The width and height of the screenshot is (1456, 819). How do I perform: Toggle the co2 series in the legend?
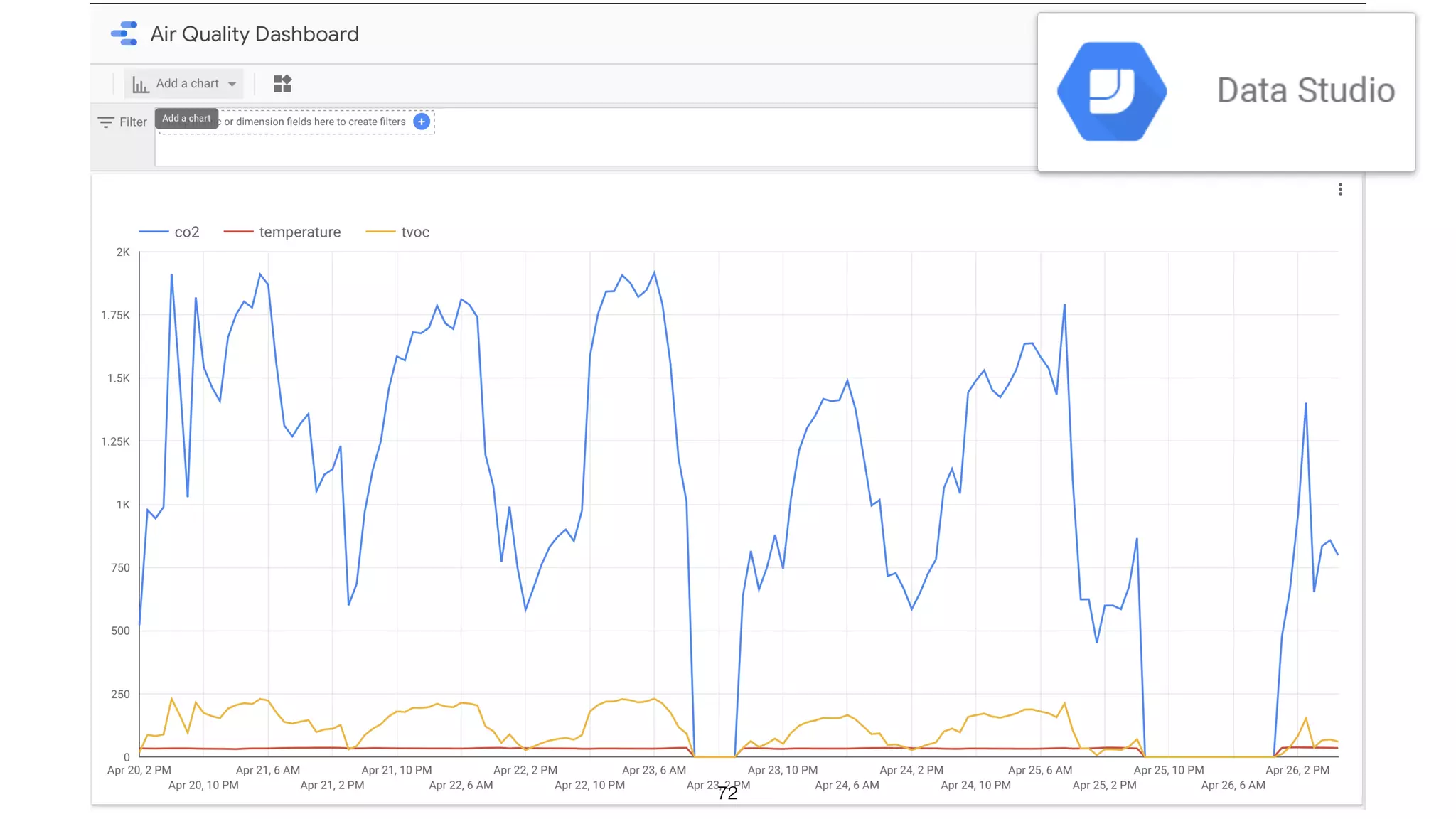(x=187, y=232)
